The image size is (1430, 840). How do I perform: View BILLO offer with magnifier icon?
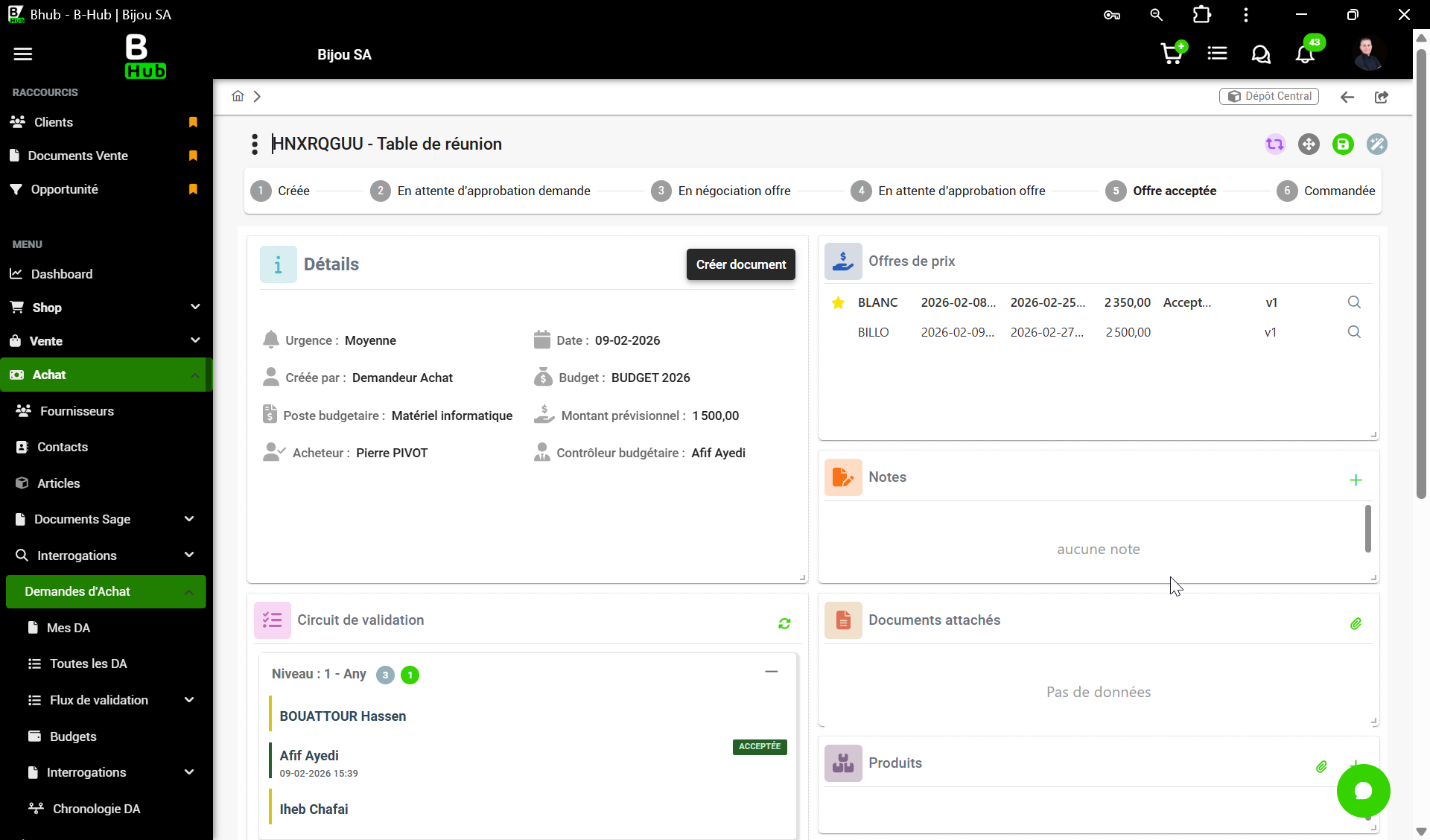(x=1354, y=332)
